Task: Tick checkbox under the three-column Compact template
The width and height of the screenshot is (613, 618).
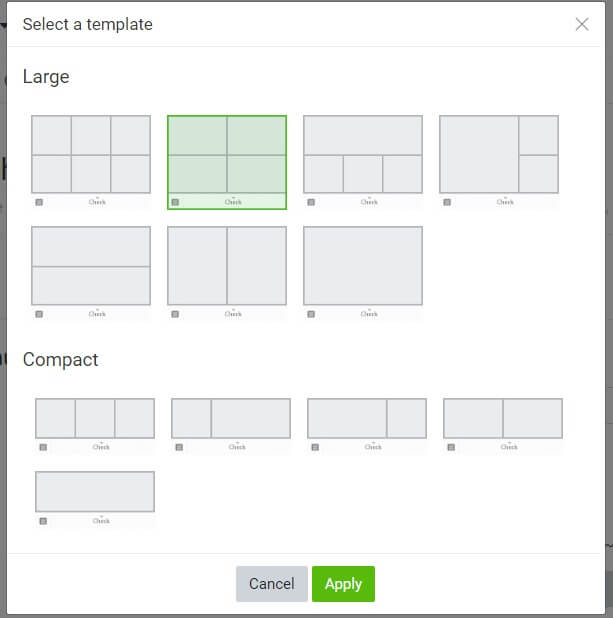Action: coord(43,447)
